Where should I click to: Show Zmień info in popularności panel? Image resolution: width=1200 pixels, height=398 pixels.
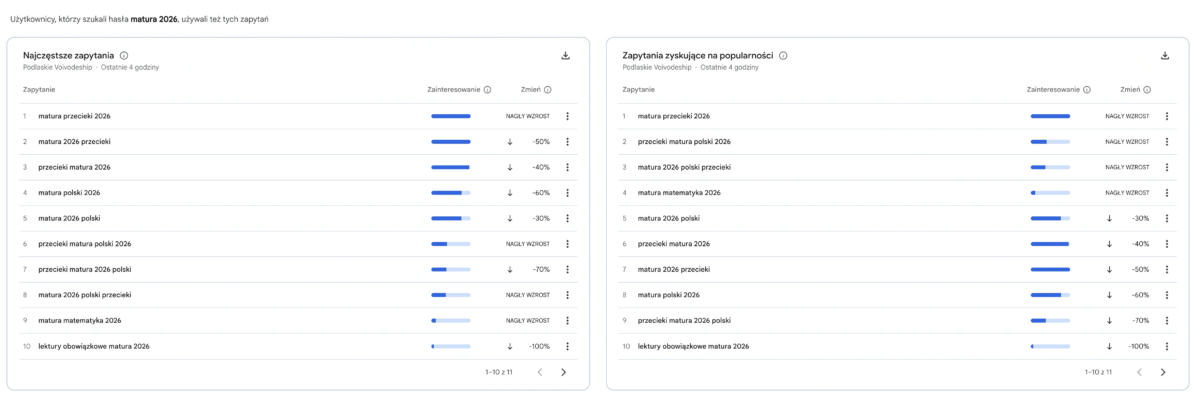tap(1148, 90)
